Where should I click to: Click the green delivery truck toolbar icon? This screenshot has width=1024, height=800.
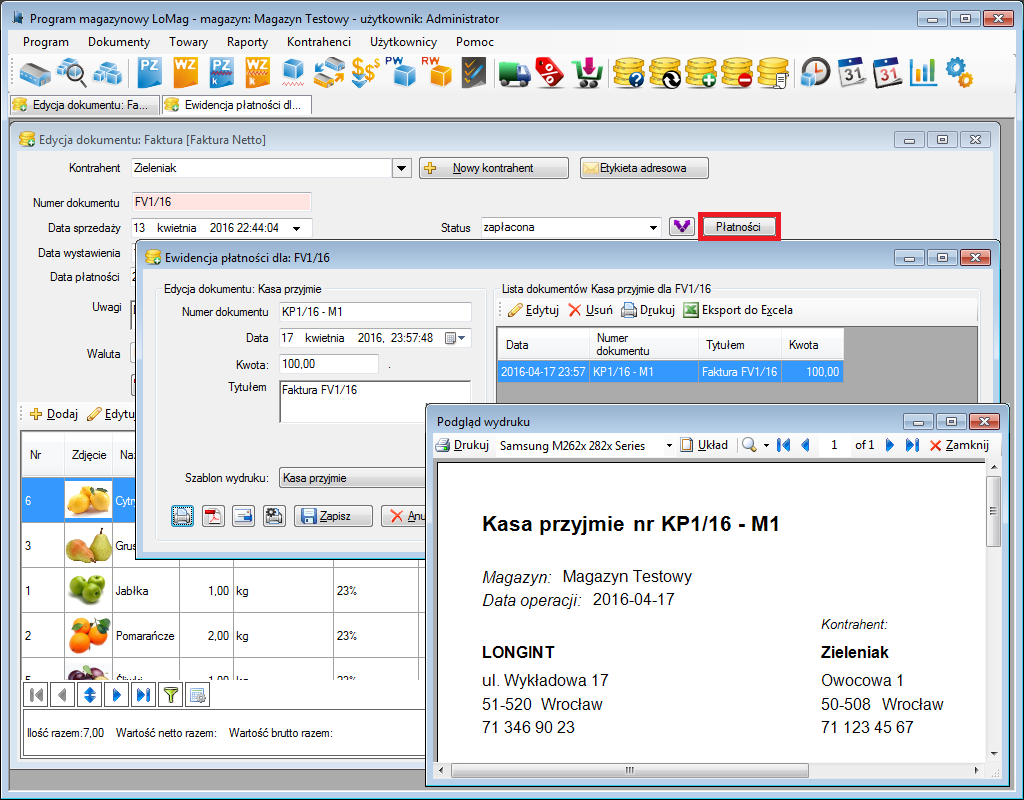click(514, 73)
